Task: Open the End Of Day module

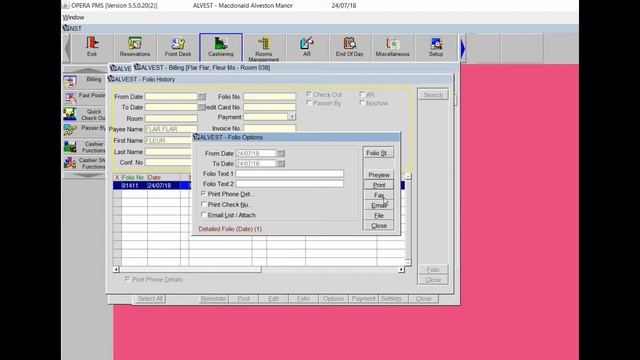Action: (x=349, y=47)
